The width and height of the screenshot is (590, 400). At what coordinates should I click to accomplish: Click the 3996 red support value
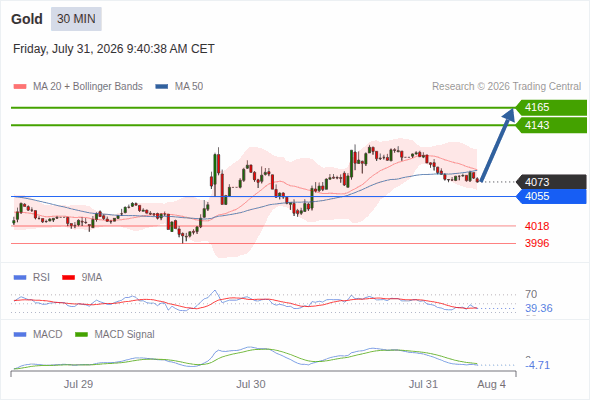click(537, 243)
